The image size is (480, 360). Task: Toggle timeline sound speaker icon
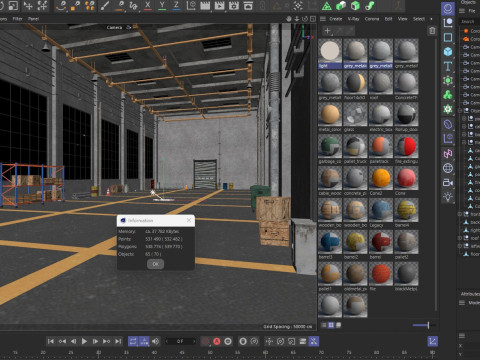[x=155, y=341]
